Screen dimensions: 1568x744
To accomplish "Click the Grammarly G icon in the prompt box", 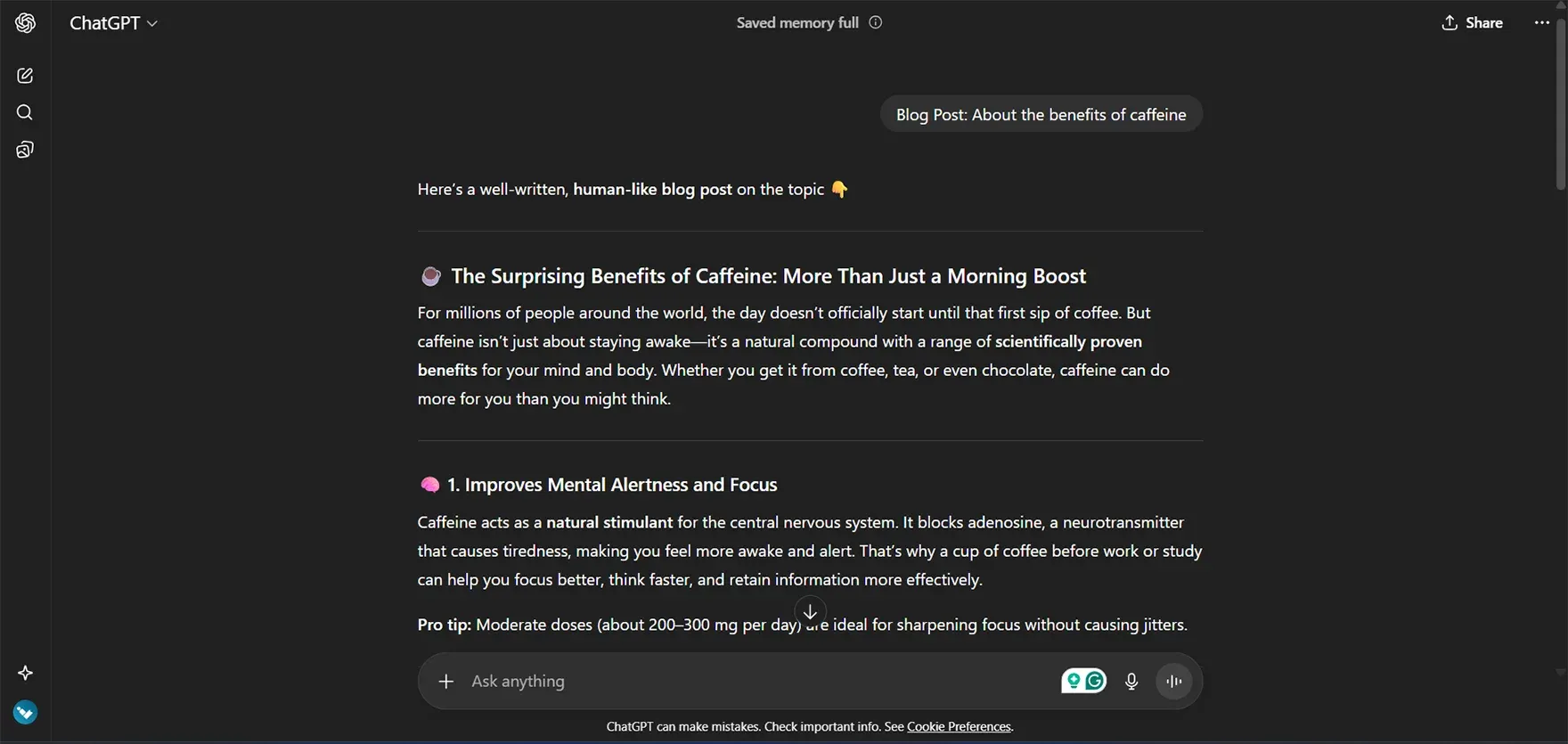I will tap(1095, 681).
